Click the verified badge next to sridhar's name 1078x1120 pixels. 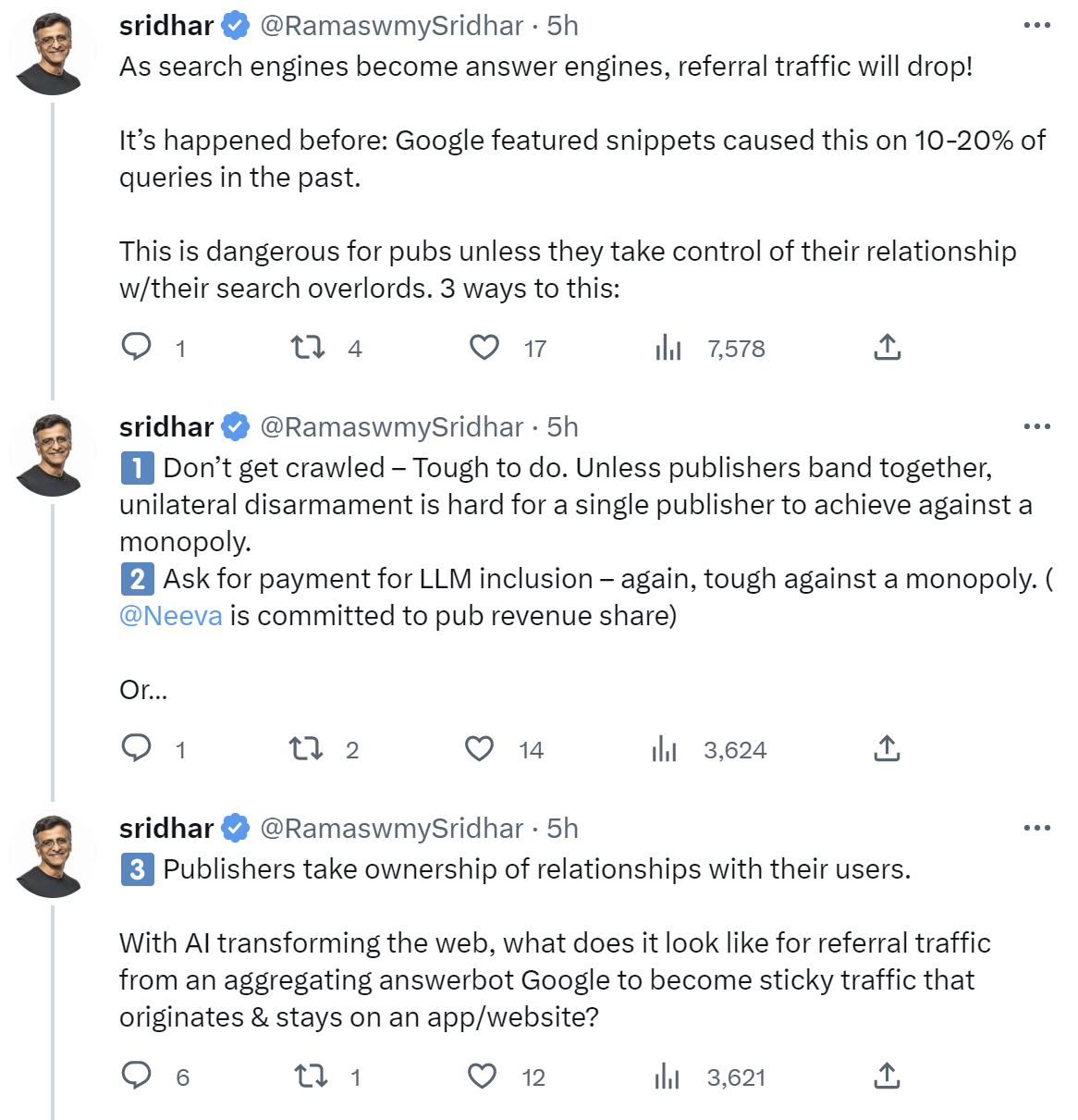pos(234,25)
